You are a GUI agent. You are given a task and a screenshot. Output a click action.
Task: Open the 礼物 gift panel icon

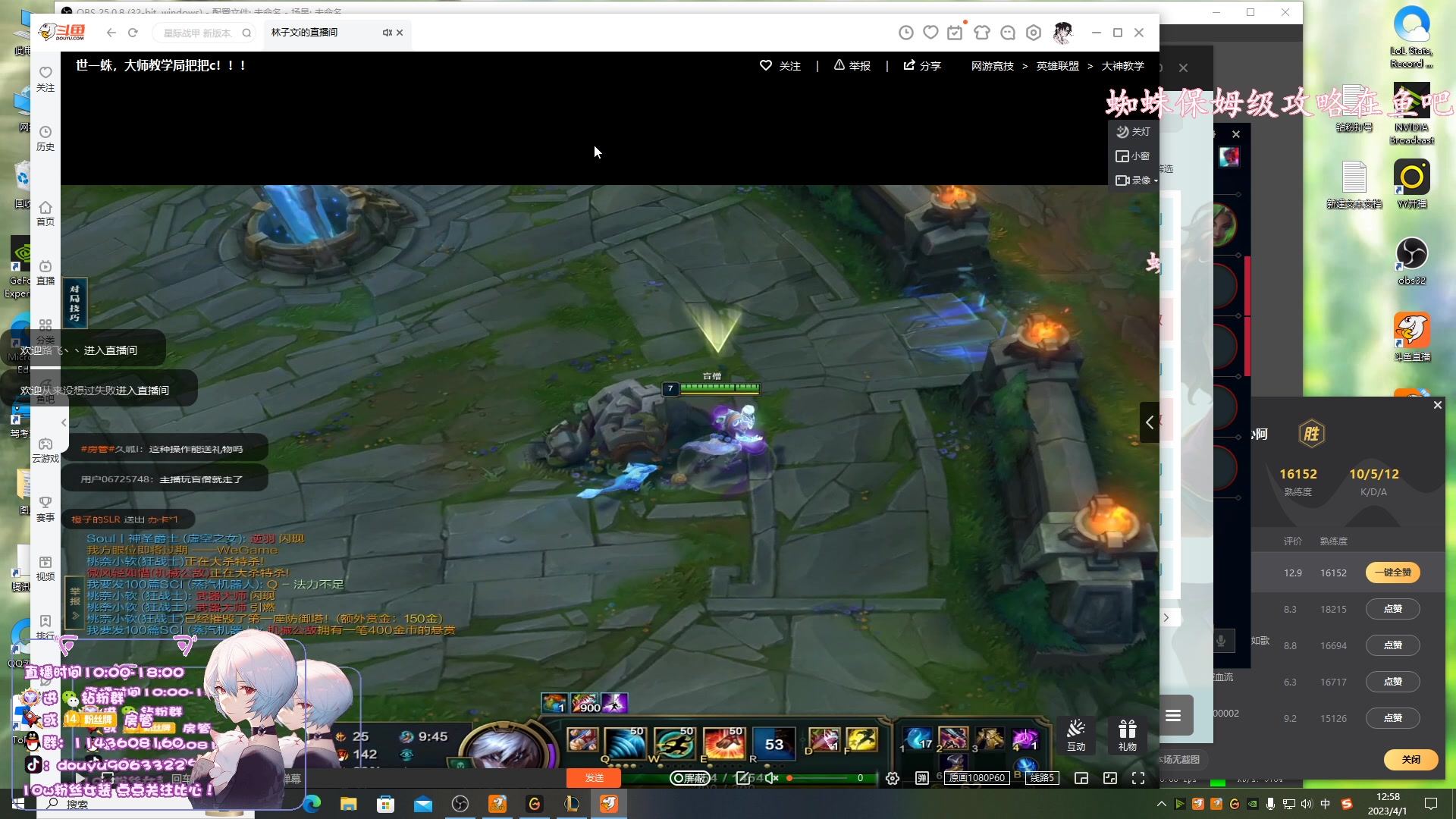point(1127,735)
